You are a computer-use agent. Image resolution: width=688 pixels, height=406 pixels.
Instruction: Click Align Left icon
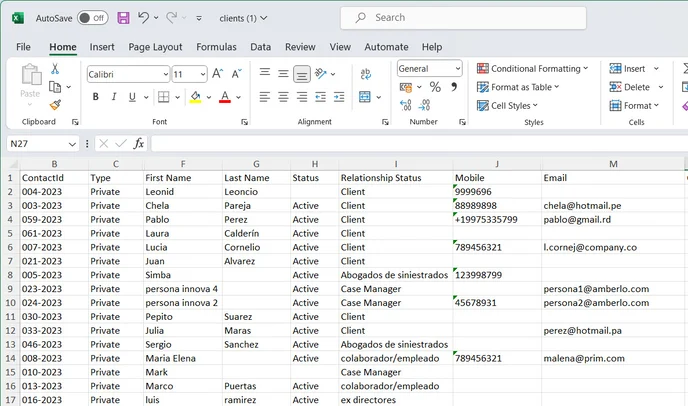coord(265,97)
